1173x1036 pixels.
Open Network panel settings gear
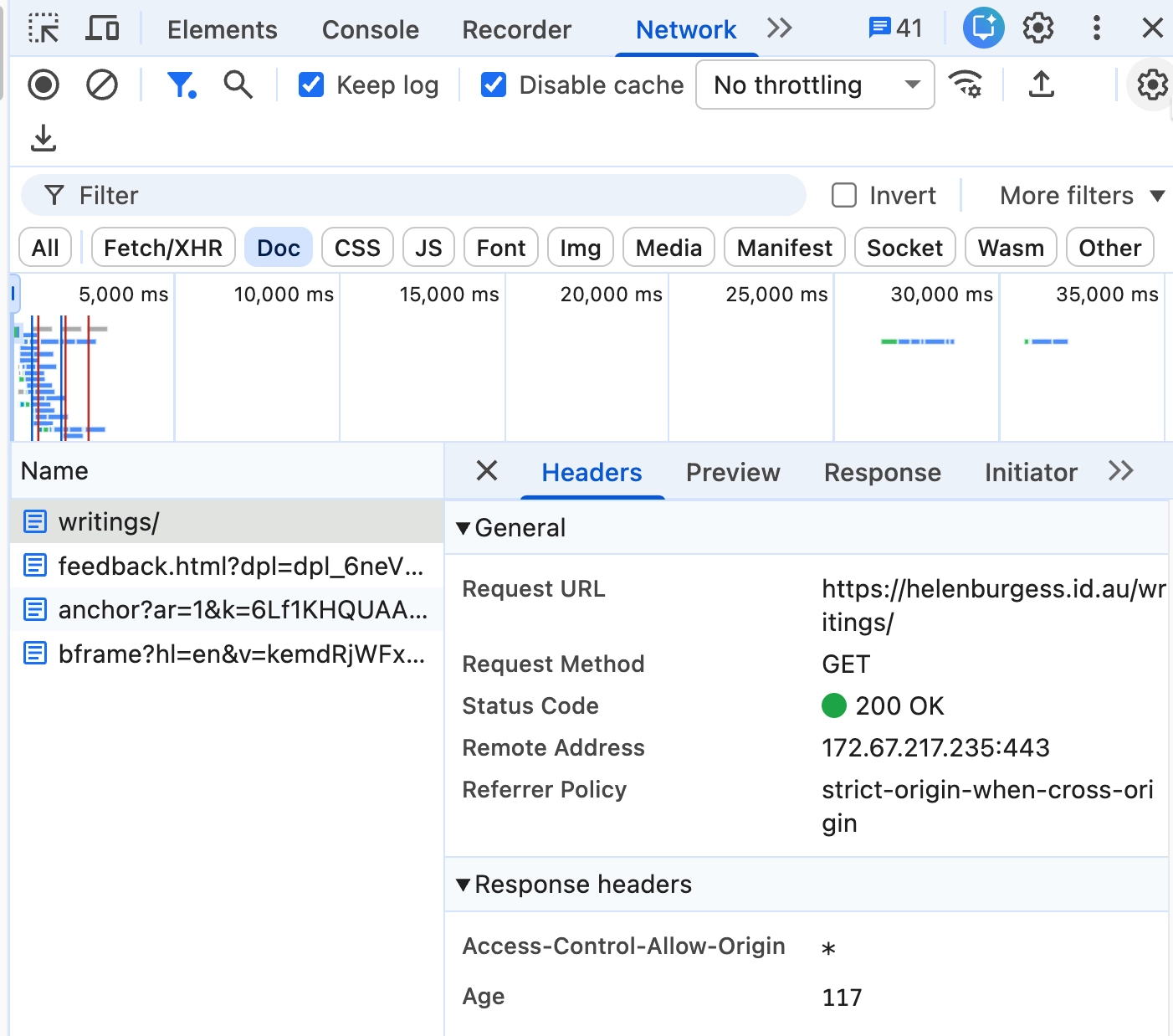click(x=1152, y=85)
